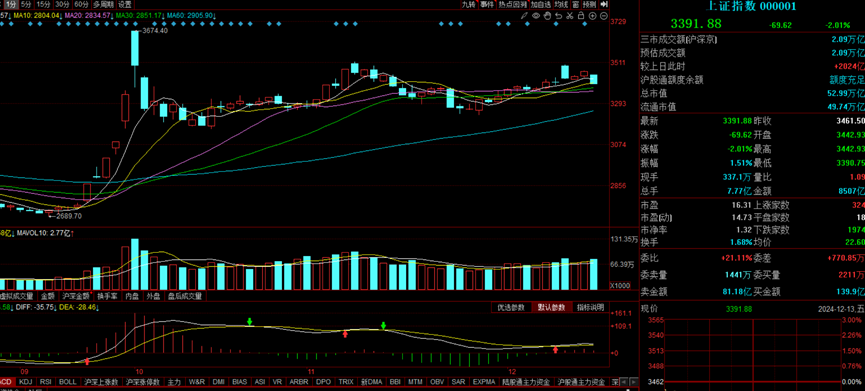Open the 九转 toolbar item
The image size is (865, 391).
point(468,4)
